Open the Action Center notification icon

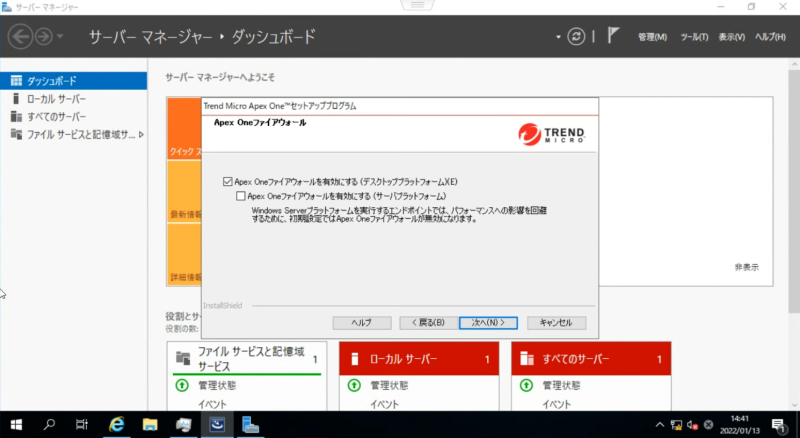pos(778,425)
